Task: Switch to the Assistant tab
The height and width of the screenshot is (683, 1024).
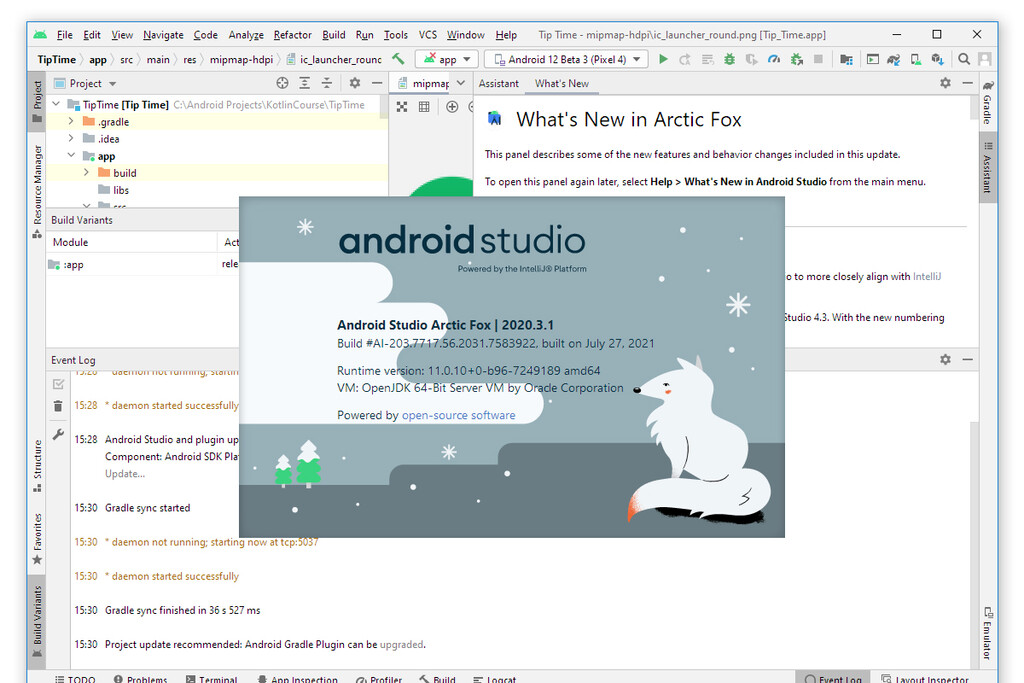Action: [x=499, y=84]
